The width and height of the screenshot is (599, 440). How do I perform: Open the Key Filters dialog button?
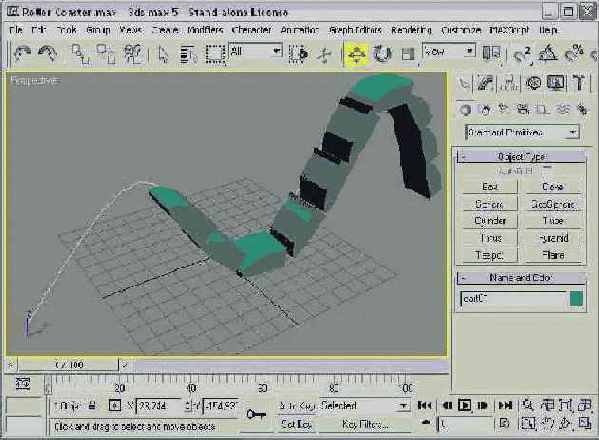tap(365, 424)
